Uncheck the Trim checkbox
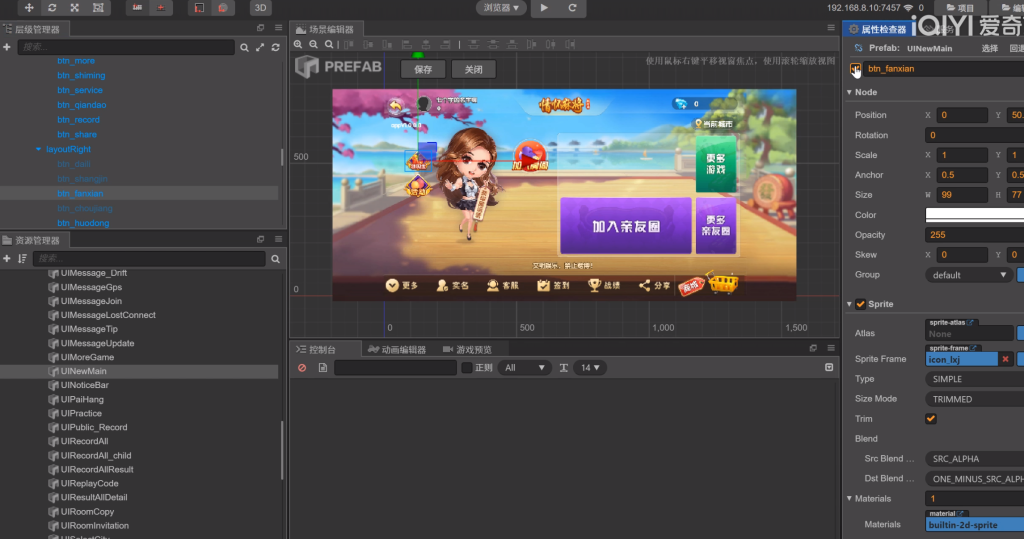 931,419
